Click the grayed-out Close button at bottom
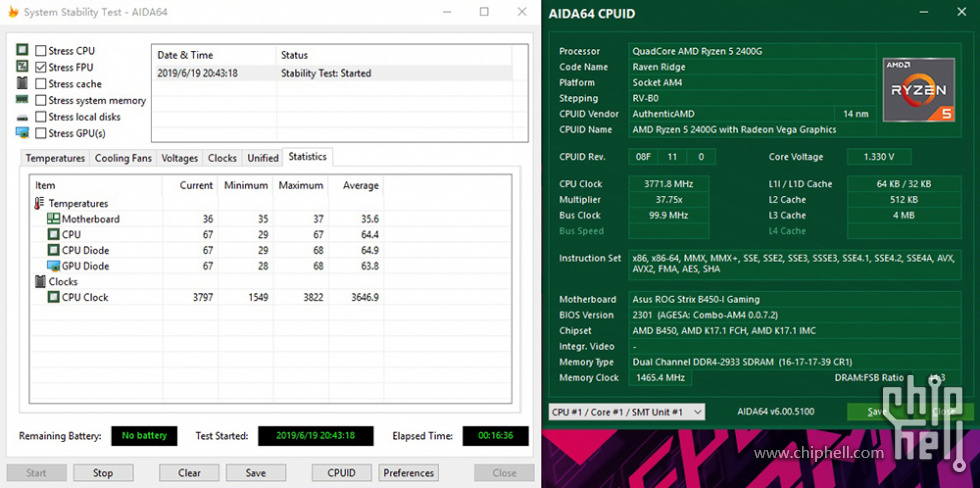Screen dimensions: 980x488 pyautogui.click(x=504, y=473)
